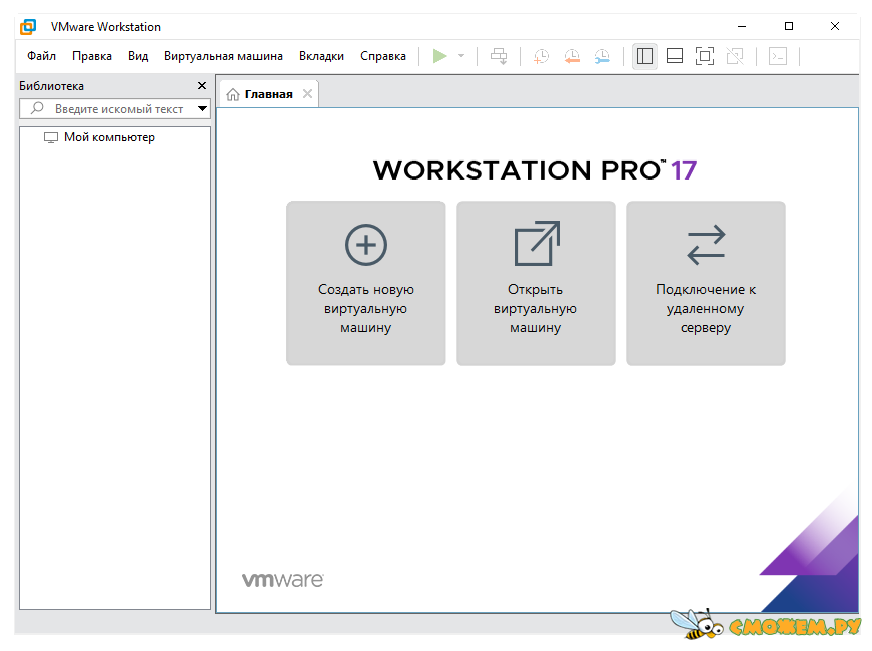This screenshot has width=872, height=651.
Task: Close the Библиотека panel
Action: pyautogui.click(x=202, y=86)
